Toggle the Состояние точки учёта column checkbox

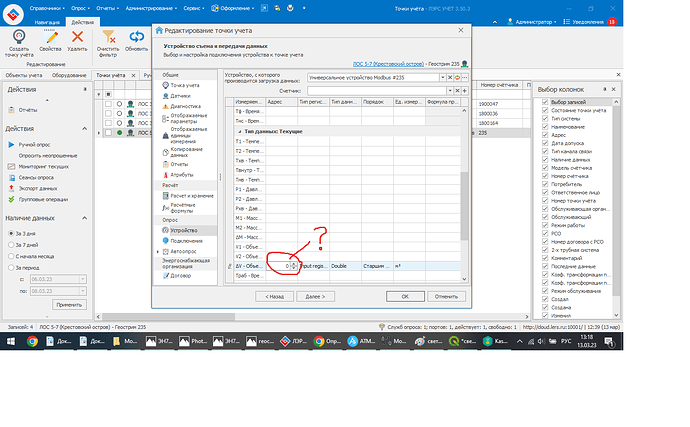point(545,110)
